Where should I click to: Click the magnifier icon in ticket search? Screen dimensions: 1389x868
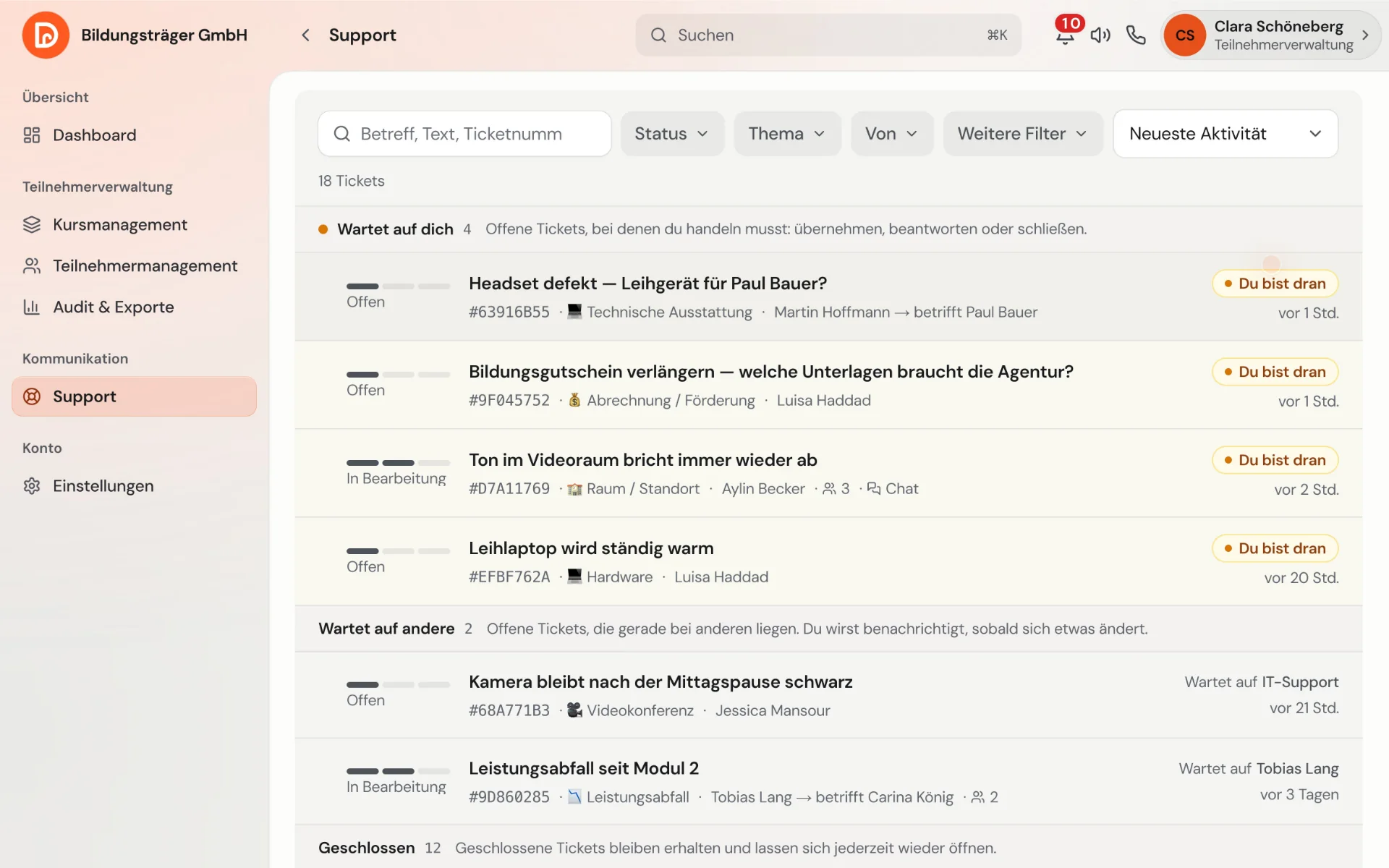[x=341, y=134]
